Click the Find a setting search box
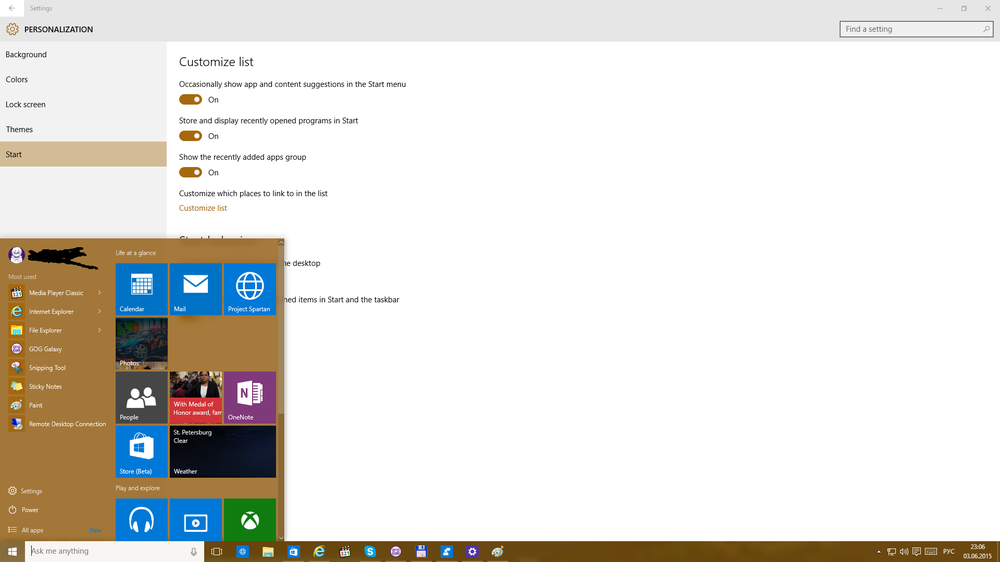Image resolution: width=1000 pixels, height=562 pixels. 910,29
